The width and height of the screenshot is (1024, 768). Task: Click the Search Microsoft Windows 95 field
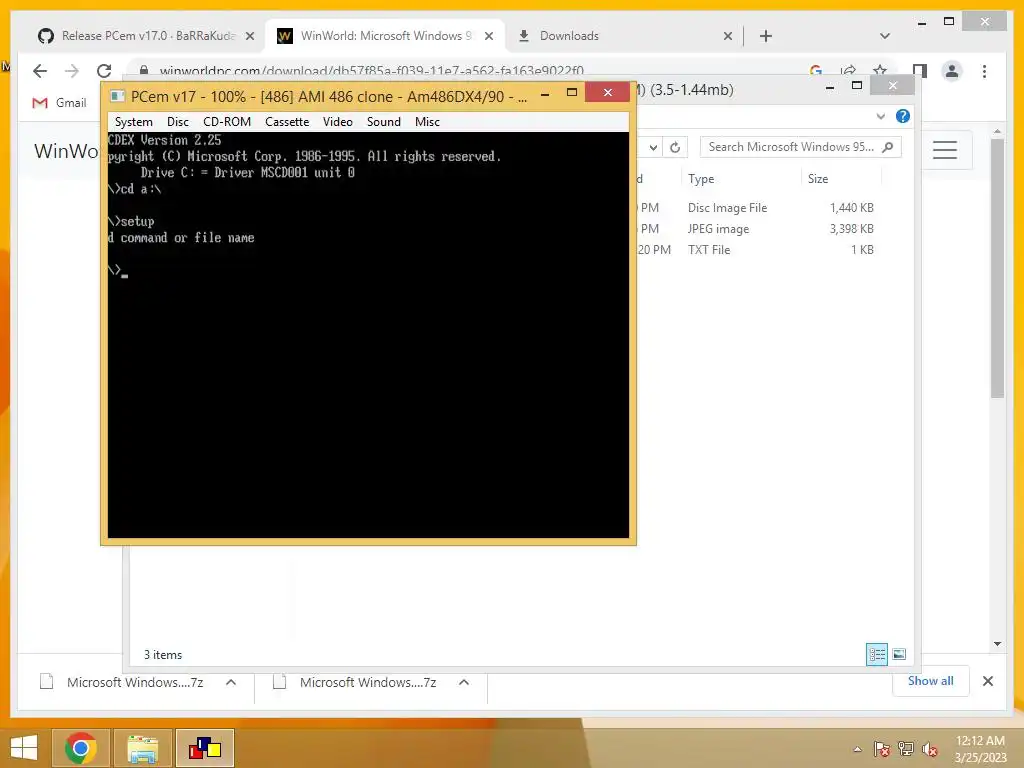[x=801, y=147]
